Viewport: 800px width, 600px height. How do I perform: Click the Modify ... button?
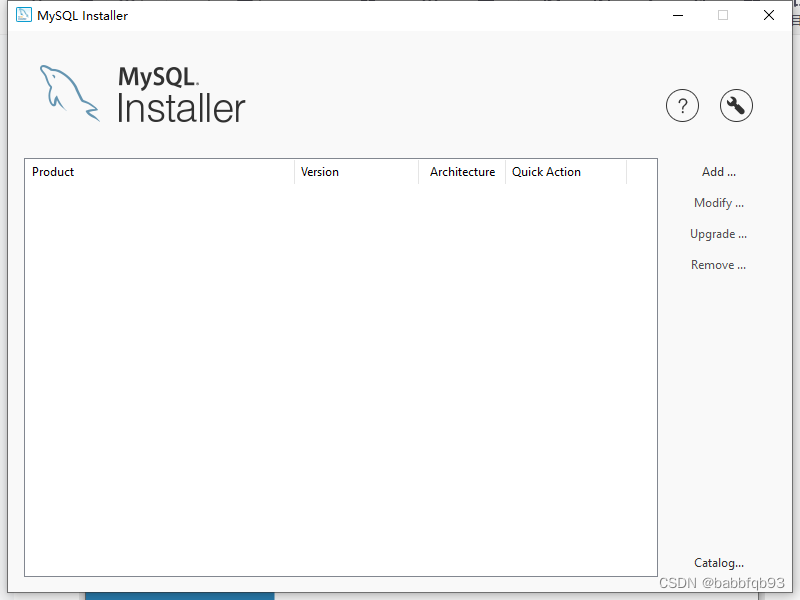[718, 203]
